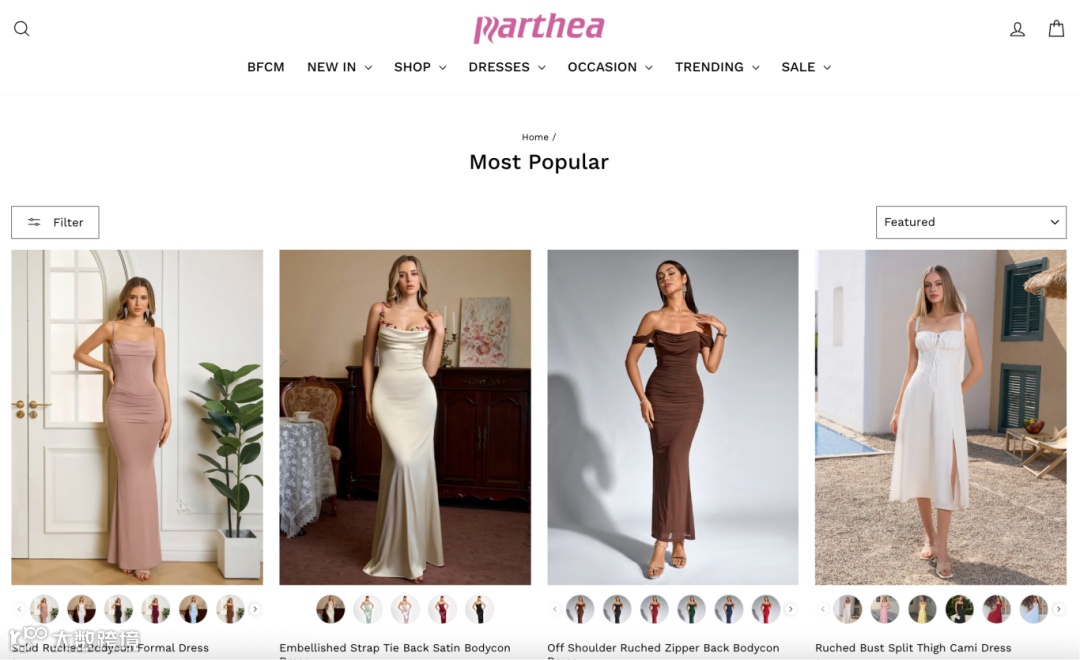The image size is (1080, 660).
Task: Expand the NEW IN menu
Action: pyautogui.click(x=340, y=67)
